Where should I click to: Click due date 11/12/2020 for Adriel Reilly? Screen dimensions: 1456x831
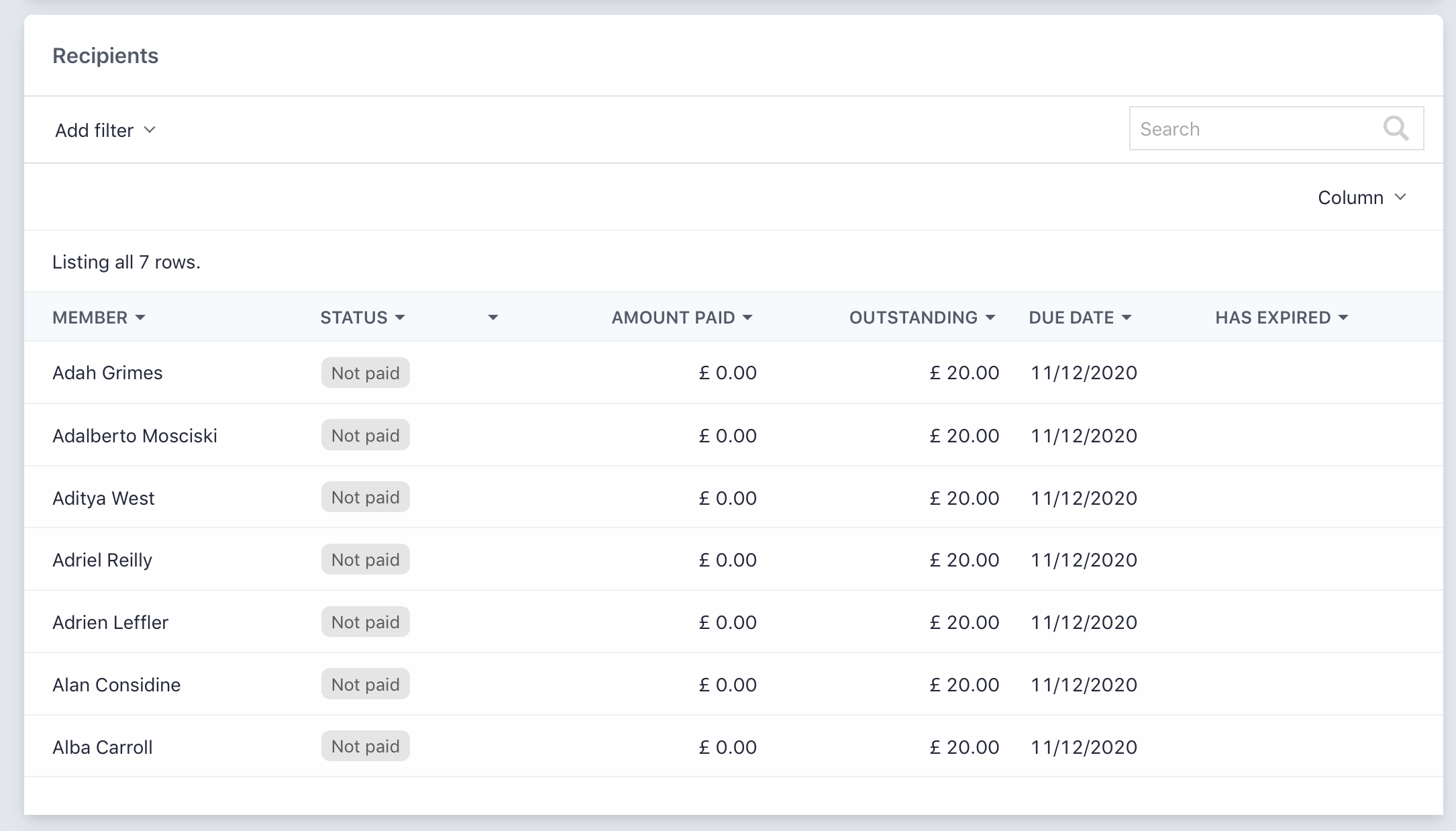click(x=1084, y=560)
